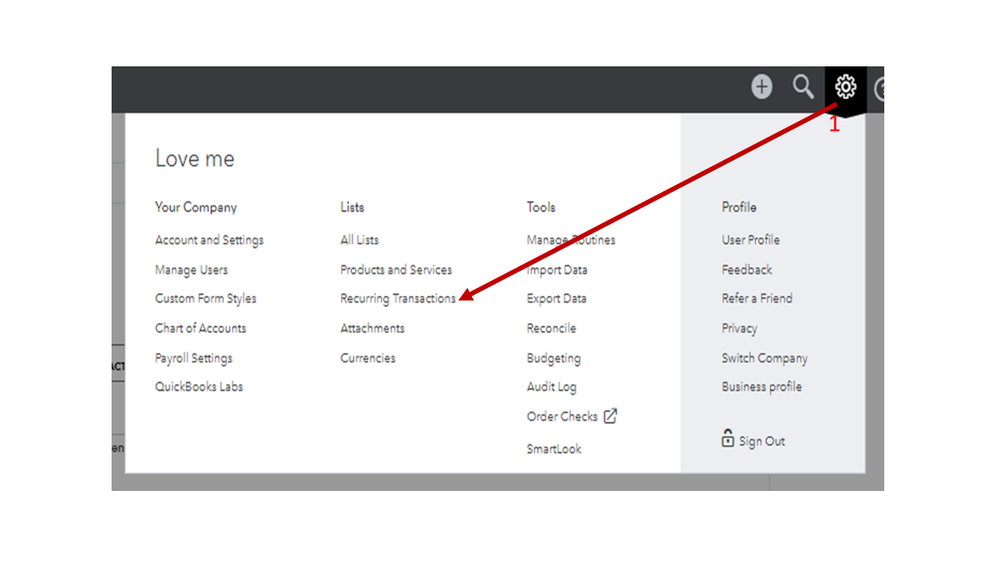Image resolution: width=999 pixels, height=562 pixels.
Task: Open Account and Settings
Action: point(209,240)
